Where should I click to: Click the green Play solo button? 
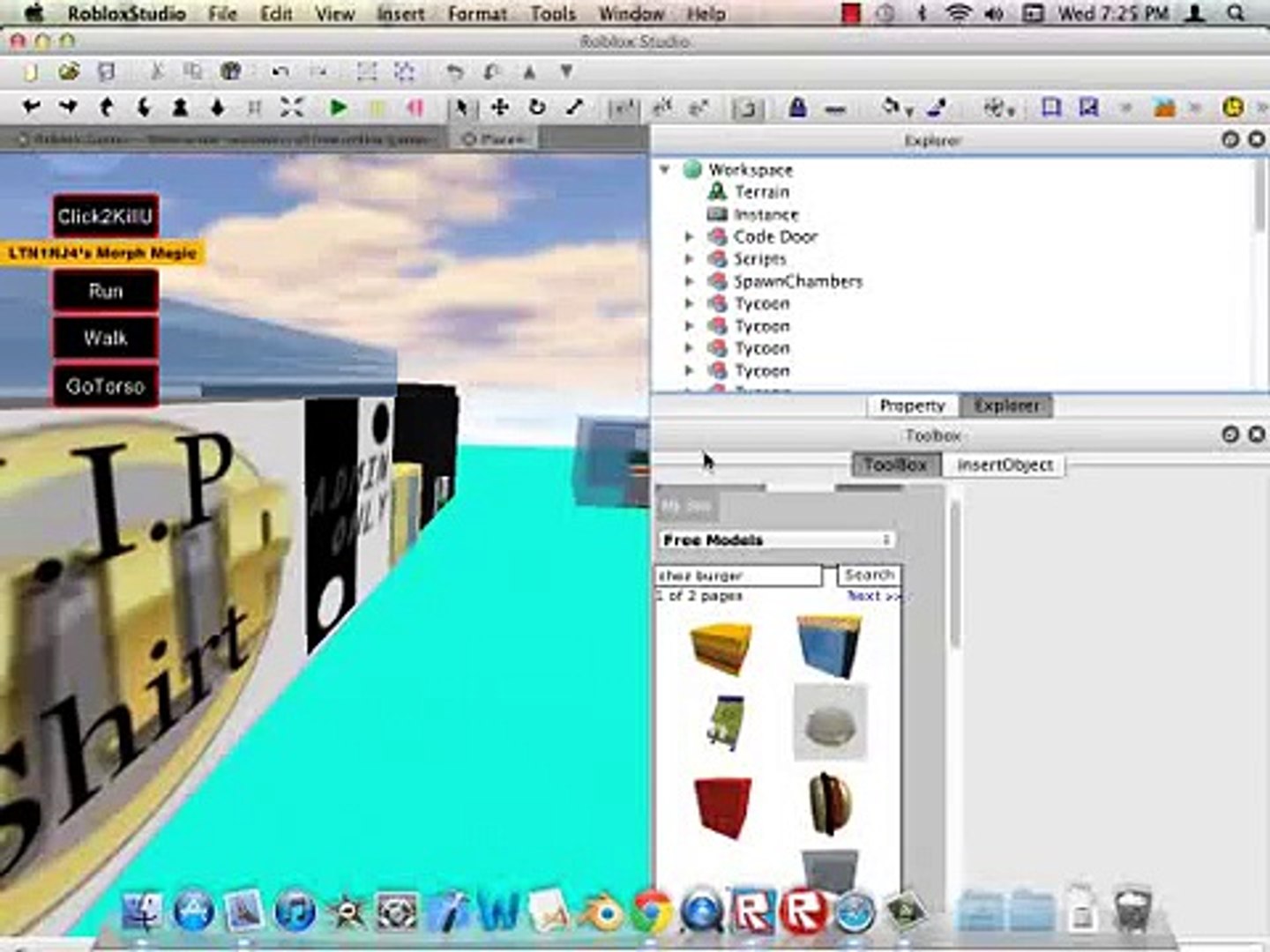pos(338,108)
